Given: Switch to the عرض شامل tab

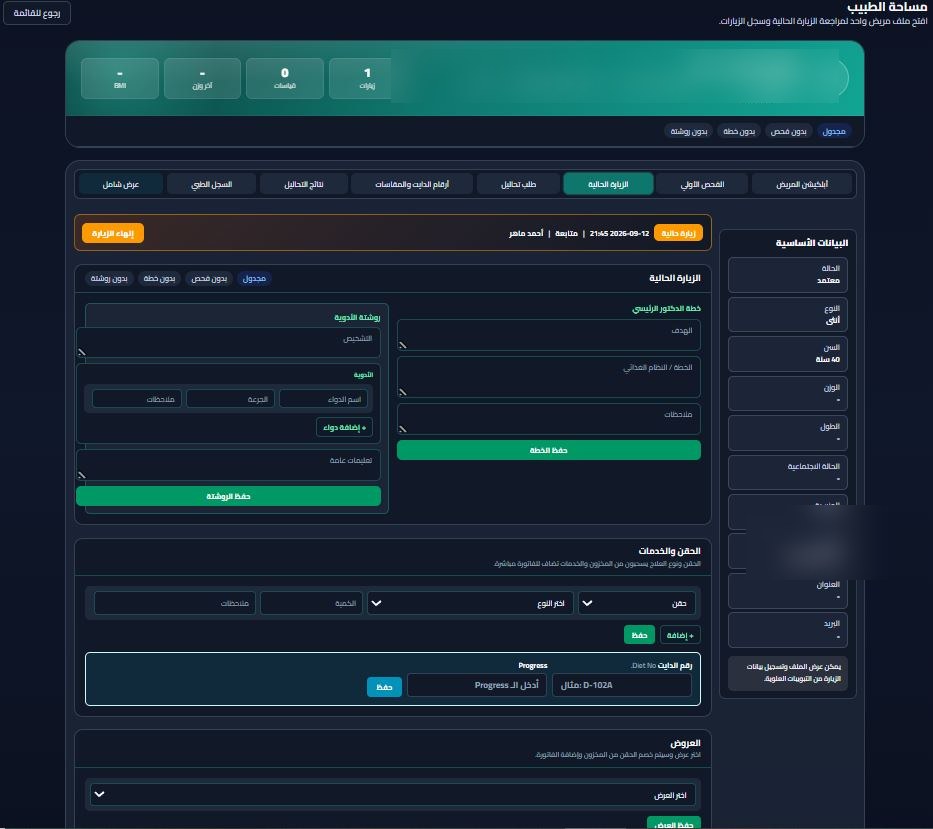Looking at the screenshot, I should pyautogui.click(x=121, y=184).
